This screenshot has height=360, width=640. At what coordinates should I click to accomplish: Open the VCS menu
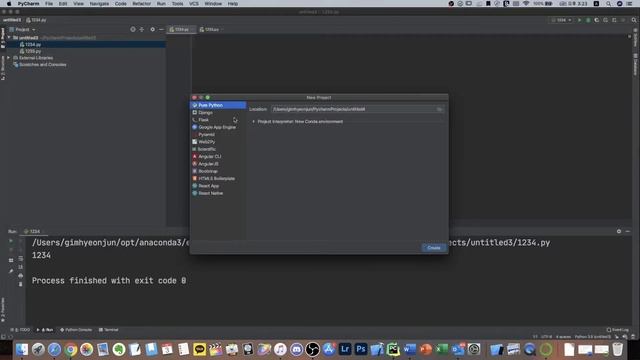click(194, 4)
